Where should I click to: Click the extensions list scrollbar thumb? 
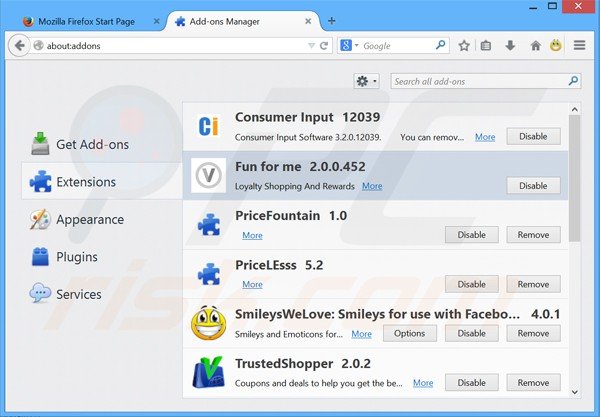point(574,178)
